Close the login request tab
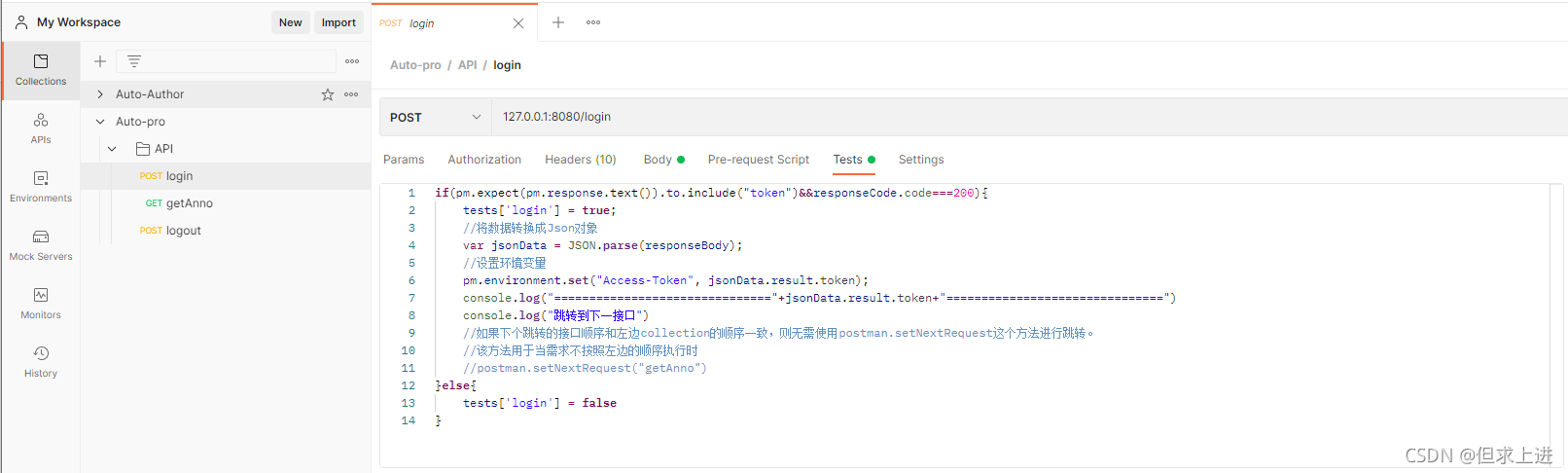Viewport: 1568px width, 473px height. click(x=518, y=23)
